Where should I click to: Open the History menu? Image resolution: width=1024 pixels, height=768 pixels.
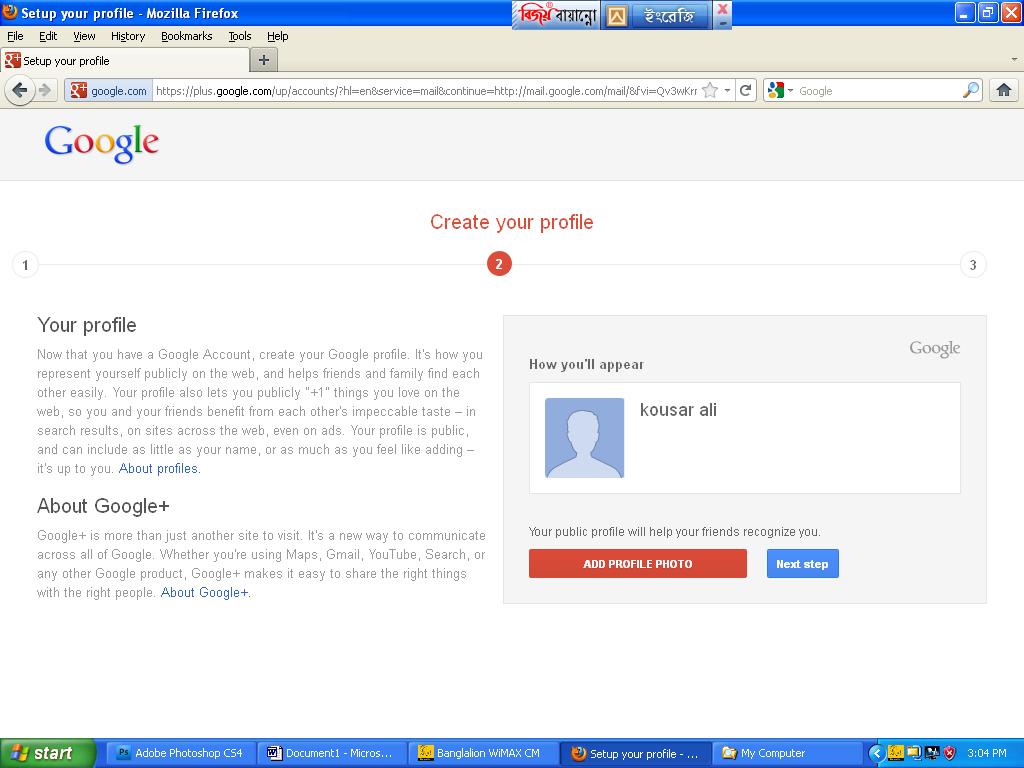click(128, 36)
